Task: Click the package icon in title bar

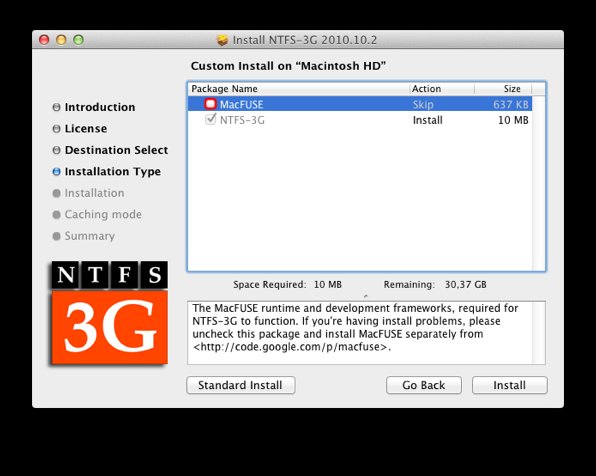Action: pyautogui.click(x=222, y=40)
